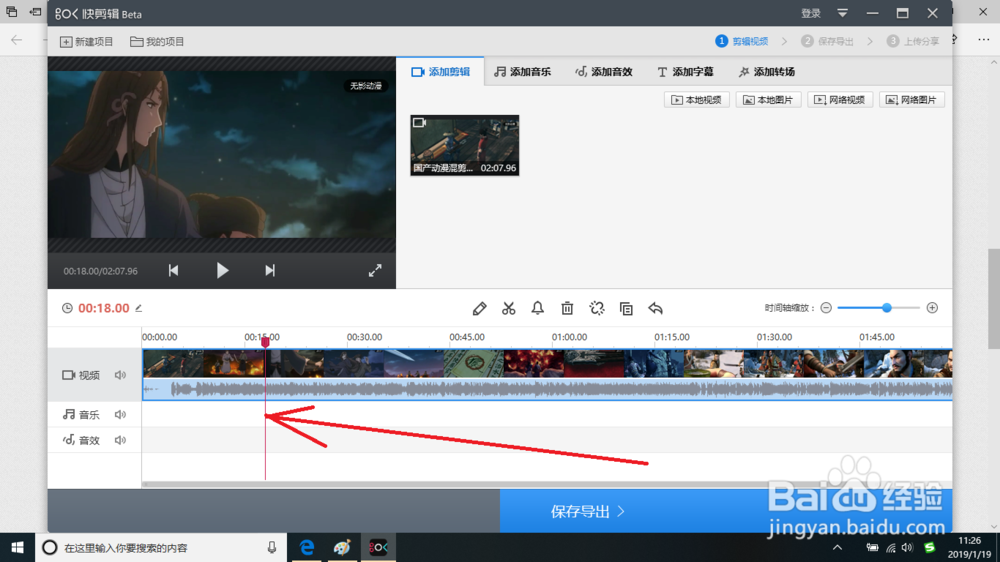Click the volume icon in system tray

[x=907, y=547]
